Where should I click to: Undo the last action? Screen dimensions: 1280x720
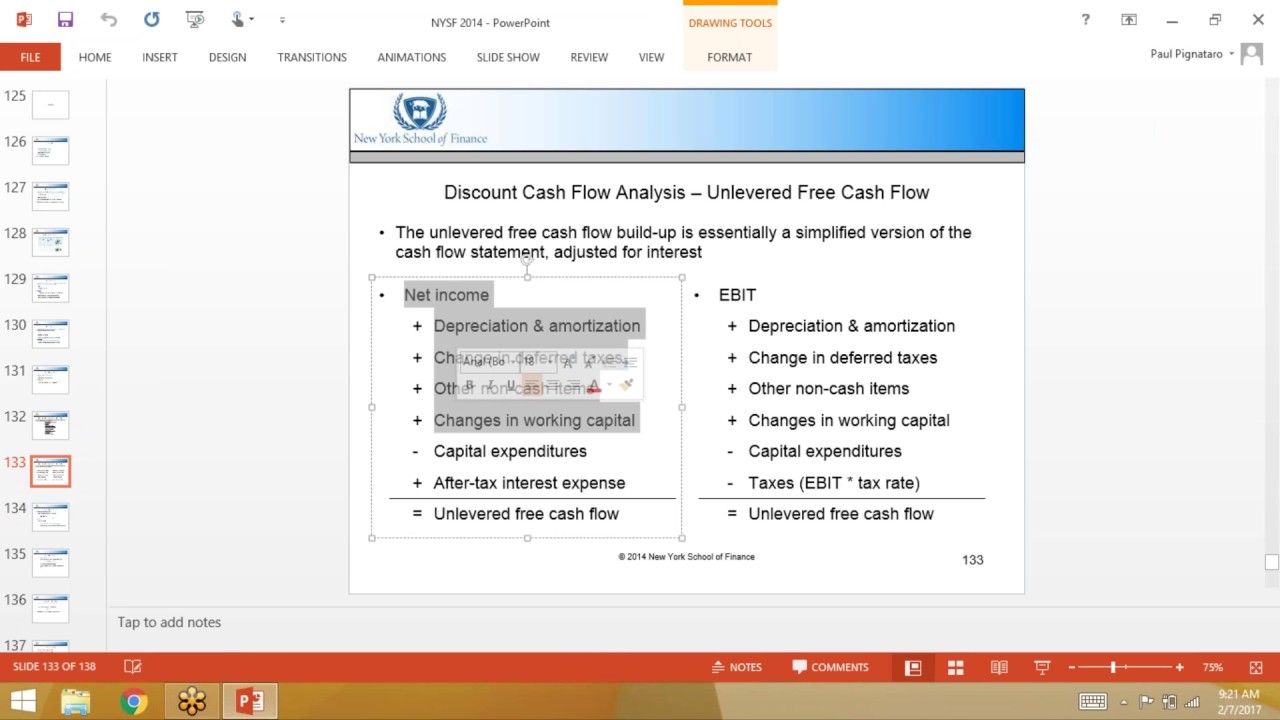pos(109,19)
